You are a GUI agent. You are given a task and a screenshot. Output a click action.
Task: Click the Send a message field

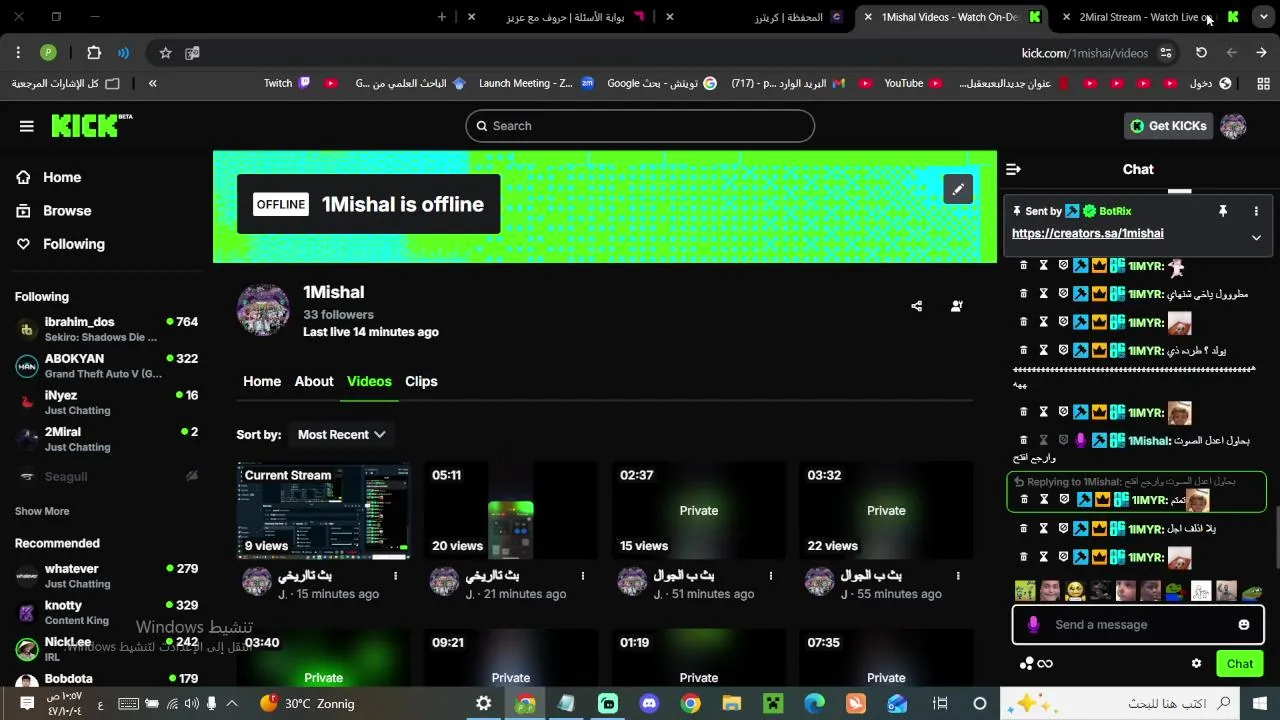tap(1138, 625)
